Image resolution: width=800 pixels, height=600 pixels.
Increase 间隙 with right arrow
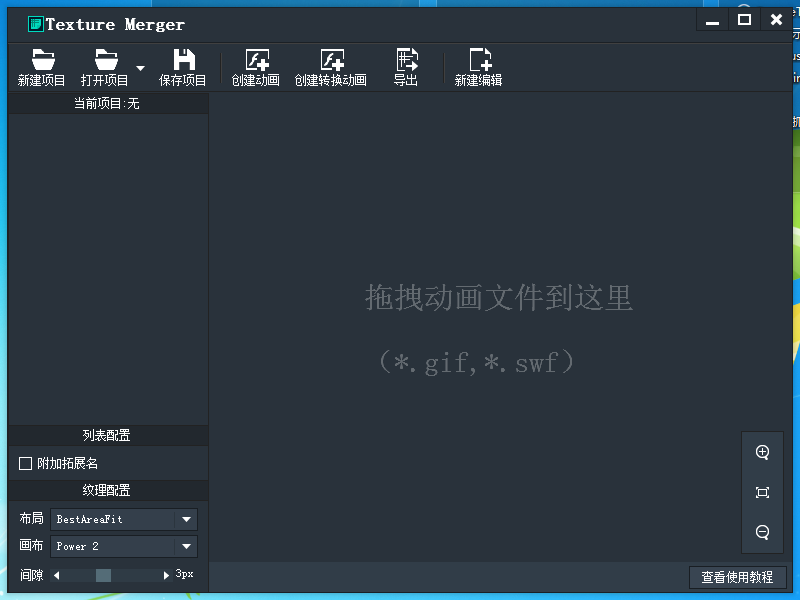coord(166,576)
